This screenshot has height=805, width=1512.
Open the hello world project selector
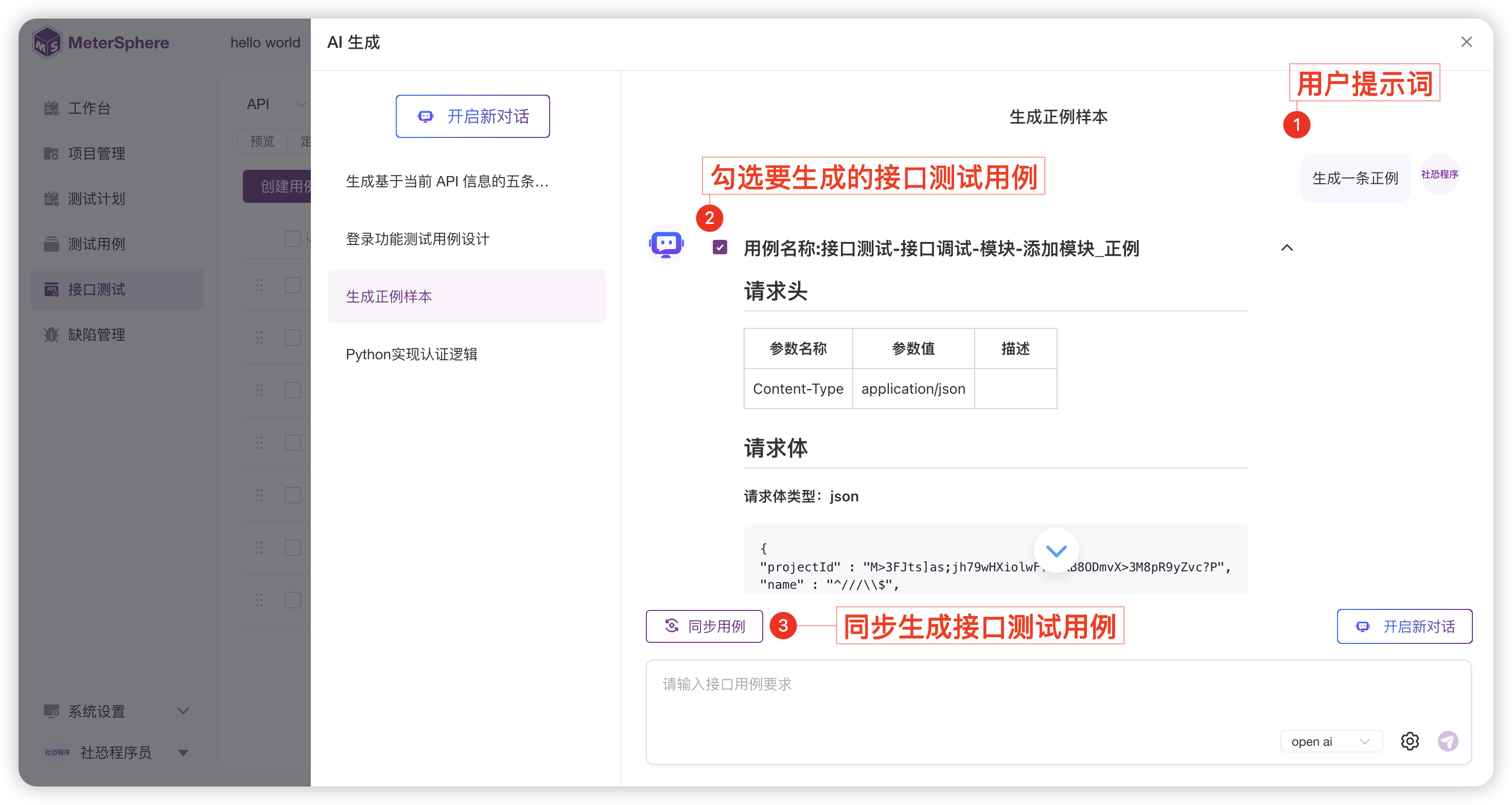pyautogui.click(x=266, y=42)
